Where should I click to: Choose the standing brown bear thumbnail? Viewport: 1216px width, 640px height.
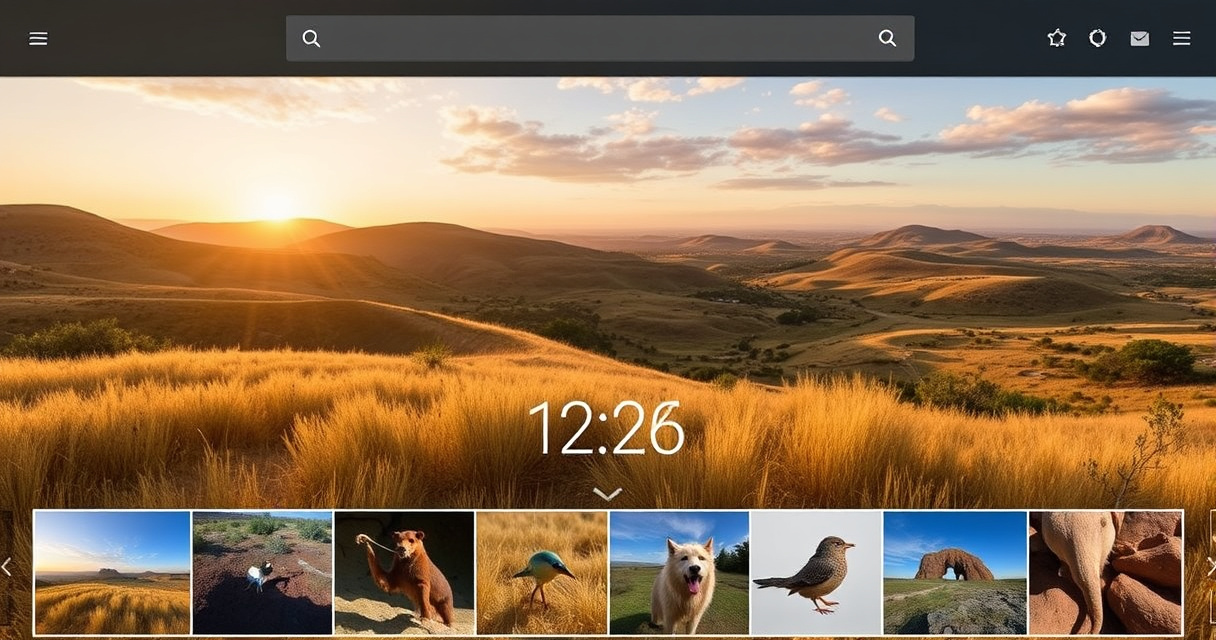click(404, 572)
